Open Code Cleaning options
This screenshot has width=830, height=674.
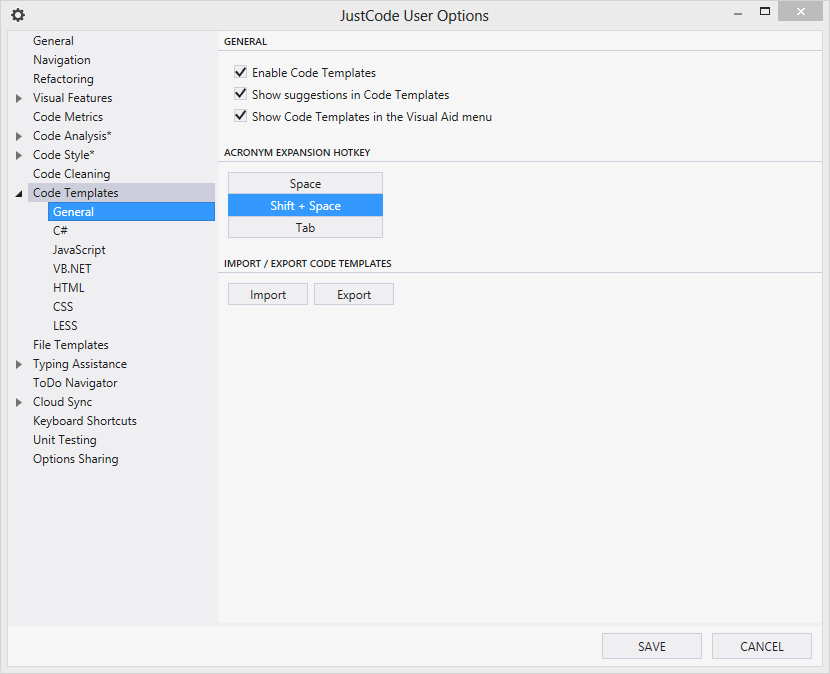[71, 174]
